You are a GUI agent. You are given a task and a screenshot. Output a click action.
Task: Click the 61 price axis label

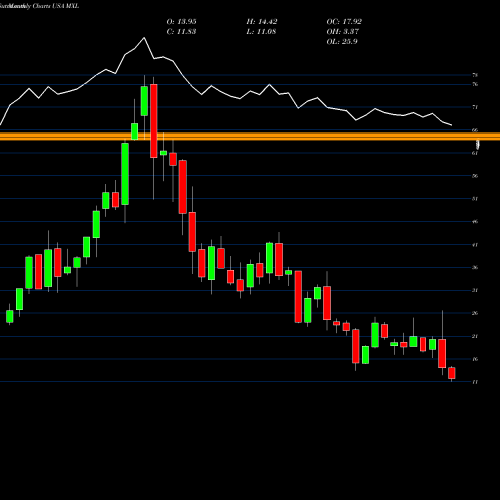[475, 153]
